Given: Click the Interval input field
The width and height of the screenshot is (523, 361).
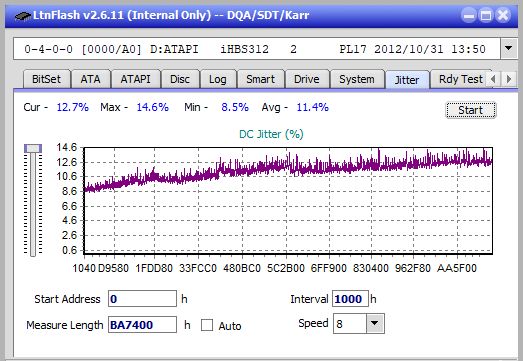Looking at the screenshot, I should click(350, 299).
